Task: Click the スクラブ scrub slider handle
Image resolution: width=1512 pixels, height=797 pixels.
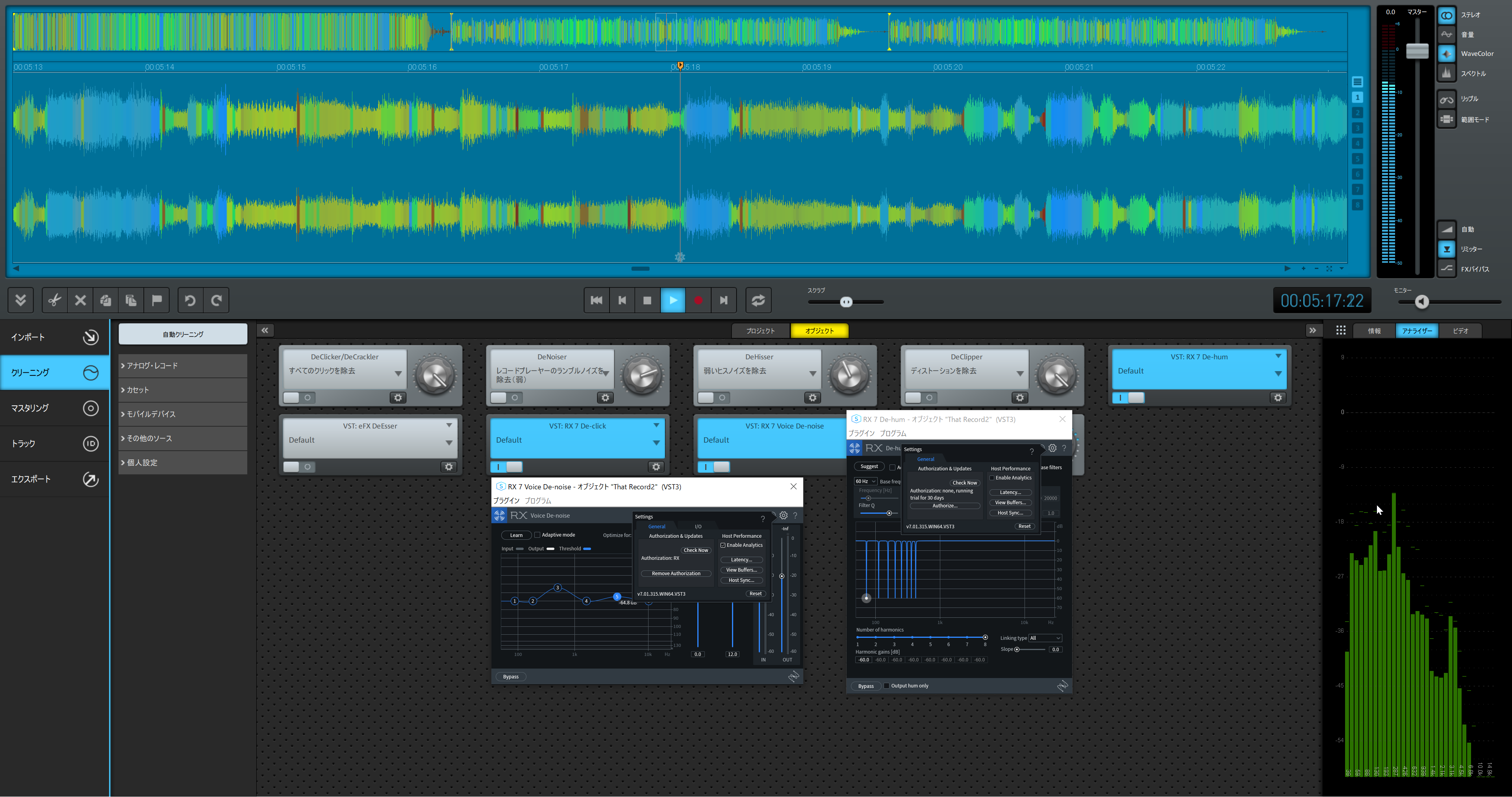Action: tap(846, 302)
